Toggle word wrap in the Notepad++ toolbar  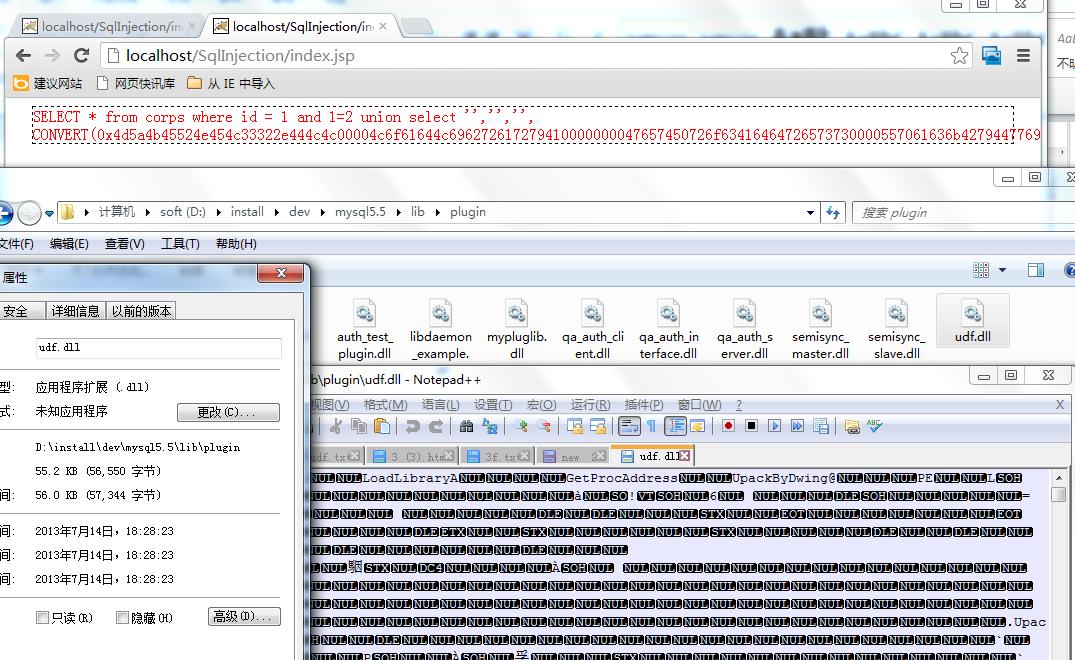[629, 426]
